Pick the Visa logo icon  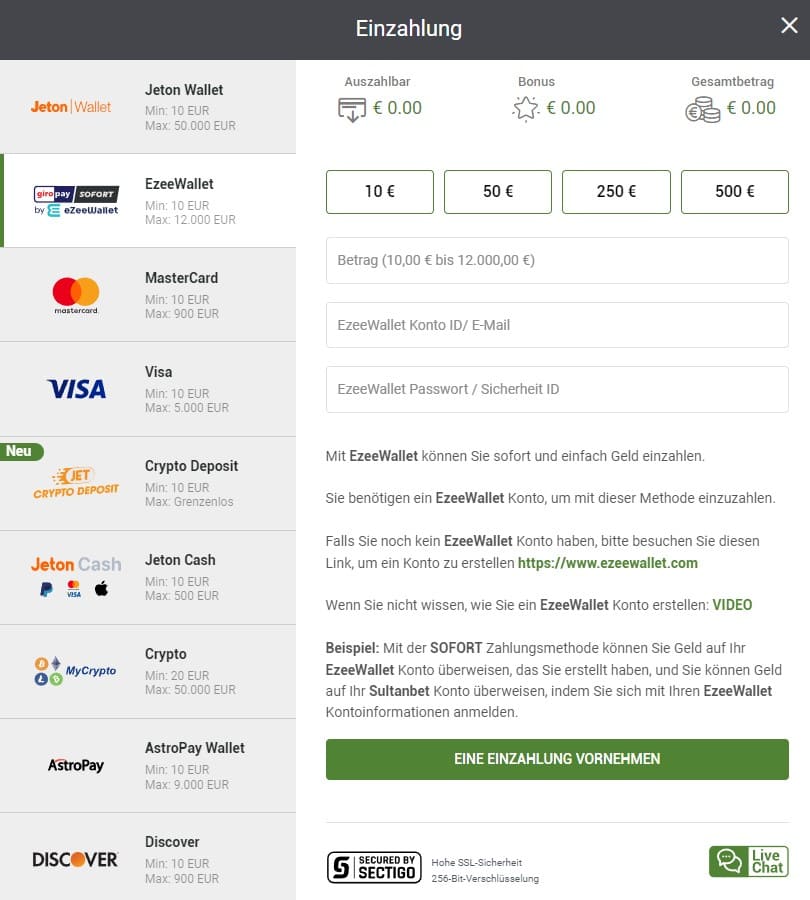[76, 389]
